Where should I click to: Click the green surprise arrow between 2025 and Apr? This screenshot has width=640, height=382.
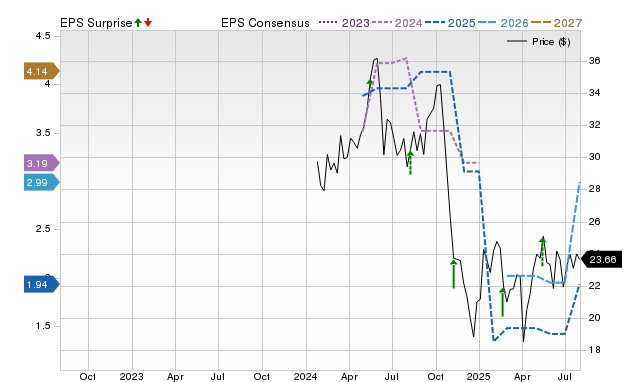click(x=502, y=302)
